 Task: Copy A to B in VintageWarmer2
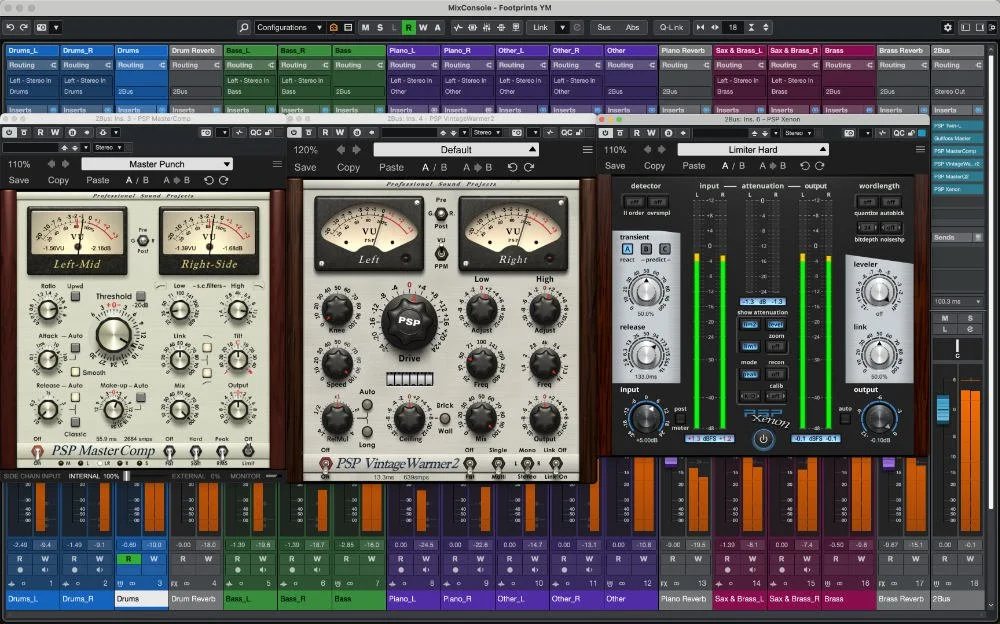(x=477, y=167)
